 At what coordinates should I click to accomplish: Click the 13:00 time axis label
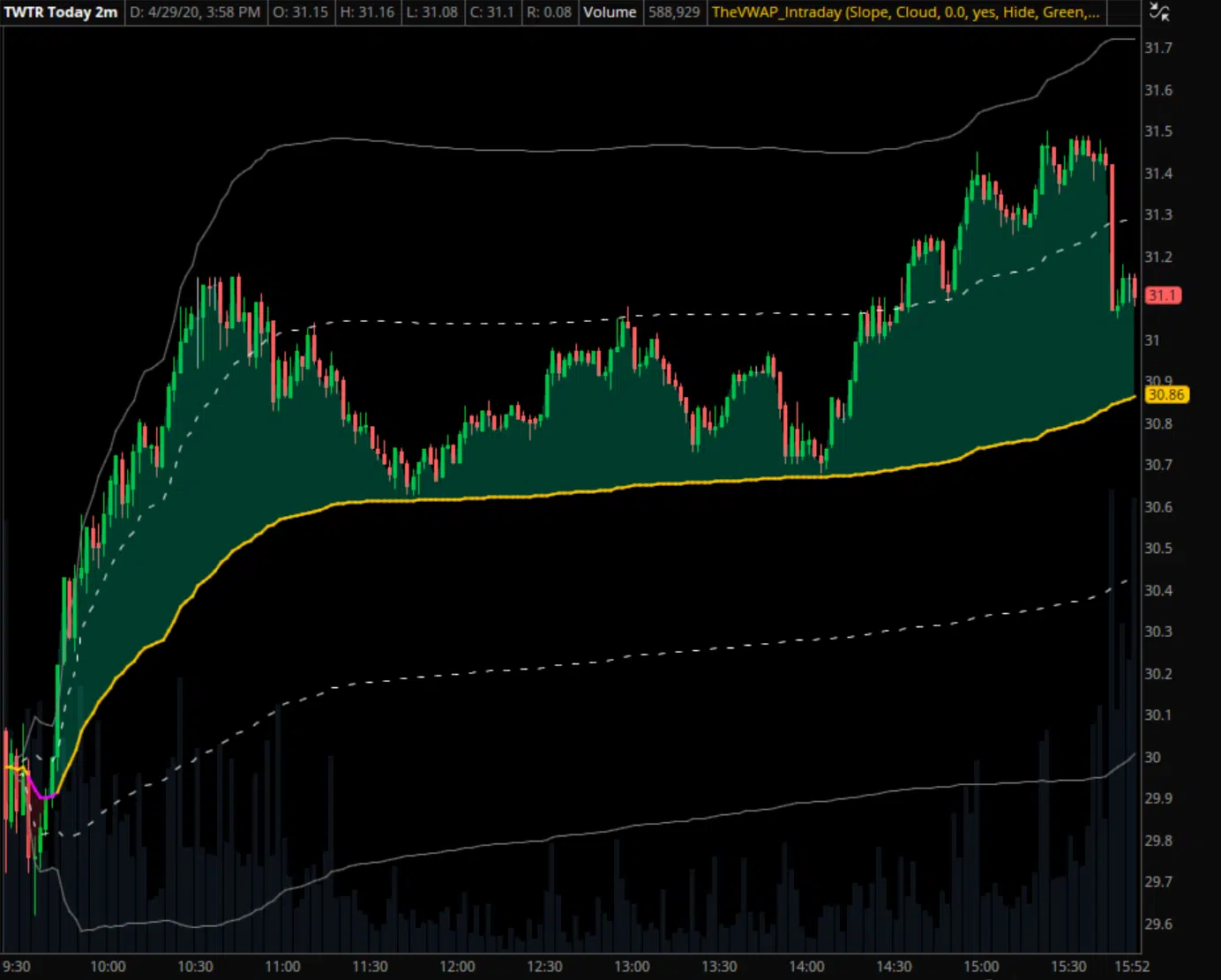click(x=632, y=967)
